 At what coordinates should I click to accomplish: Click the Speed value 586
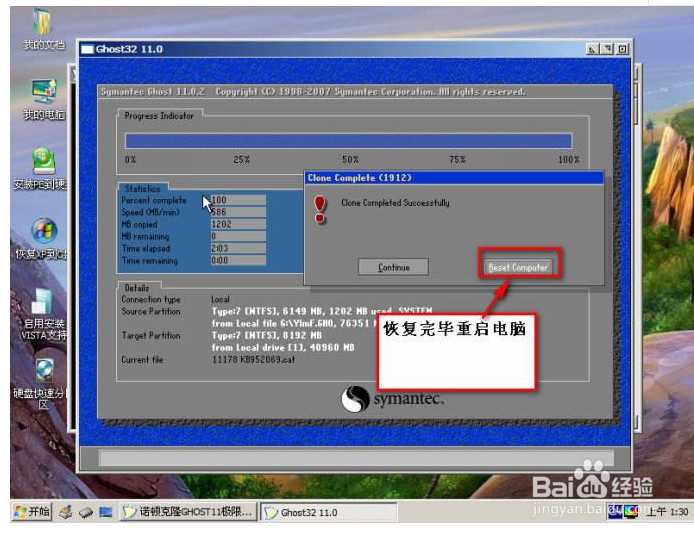[238, 212]
